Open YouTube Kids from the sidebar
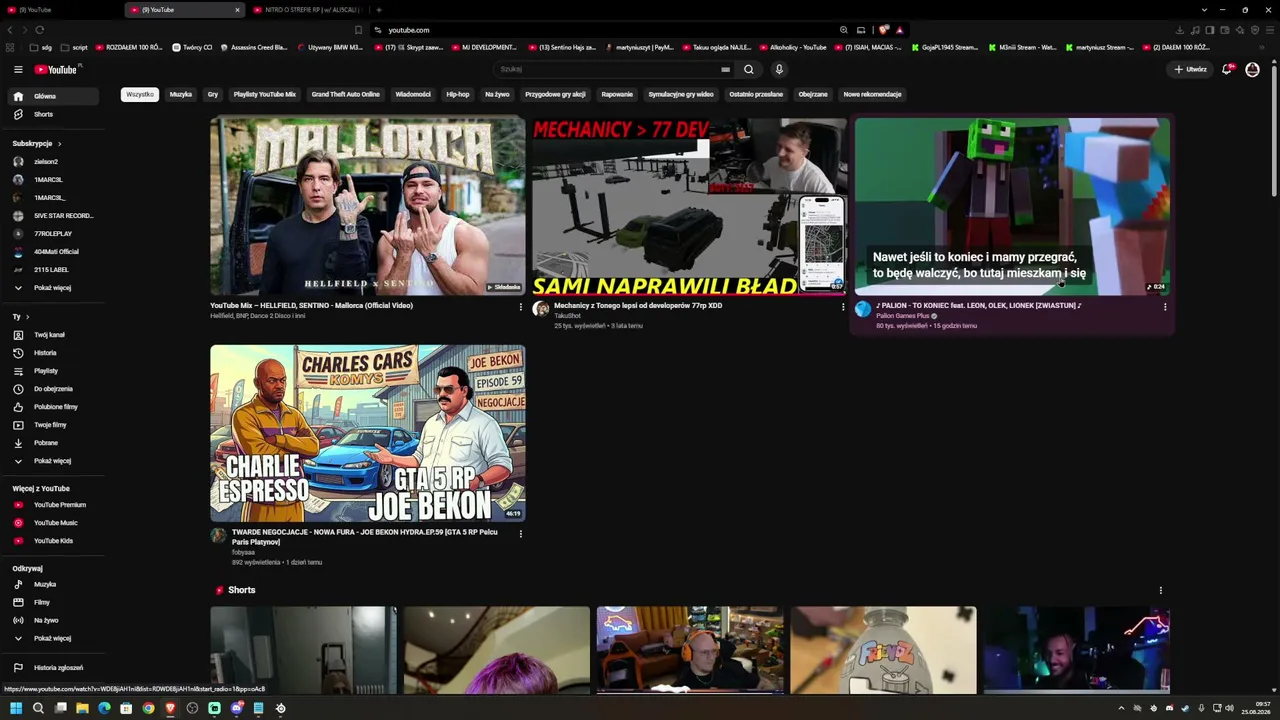The image size is (1280, 720). (55, 541)
